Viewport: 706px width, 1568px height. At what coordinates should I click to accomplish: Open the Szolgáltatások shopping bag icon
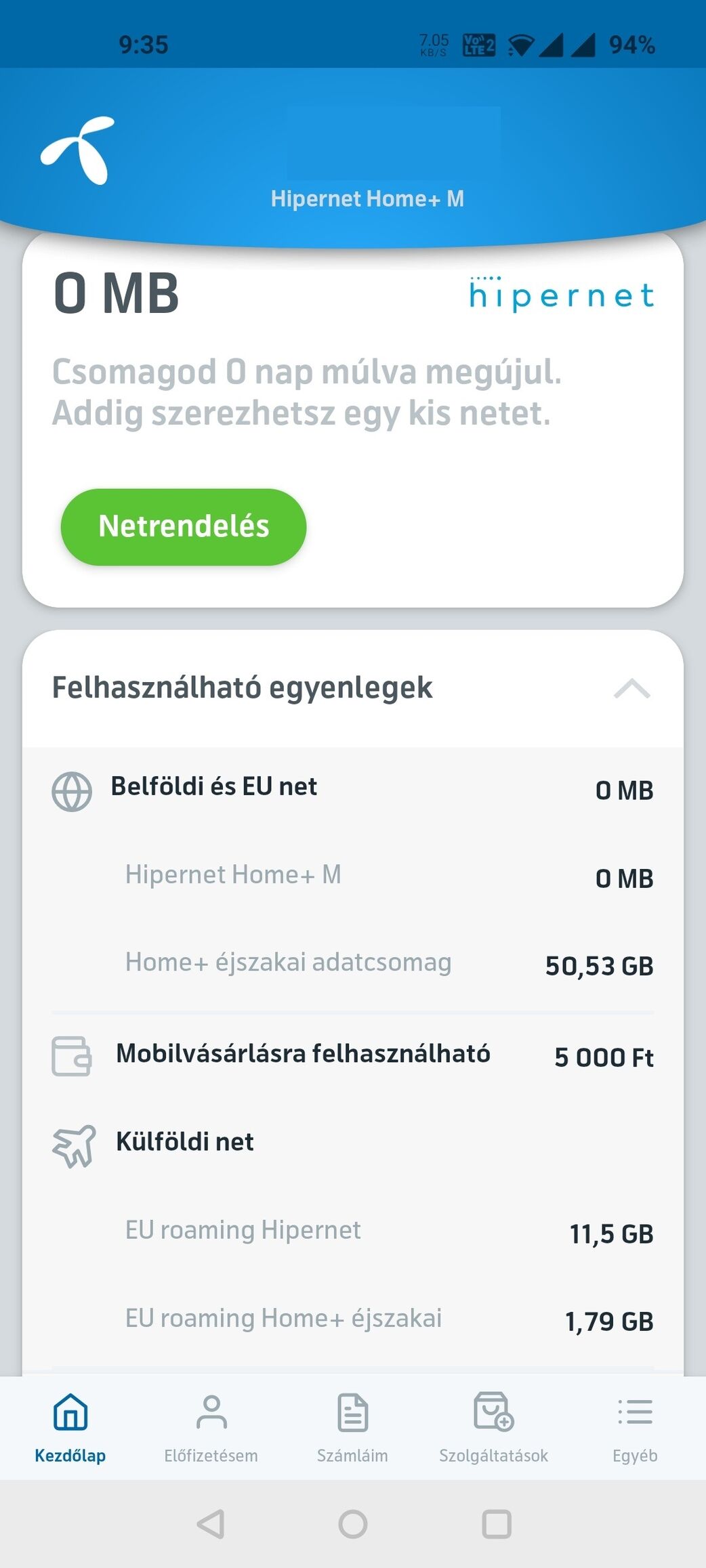(493, 1413)
